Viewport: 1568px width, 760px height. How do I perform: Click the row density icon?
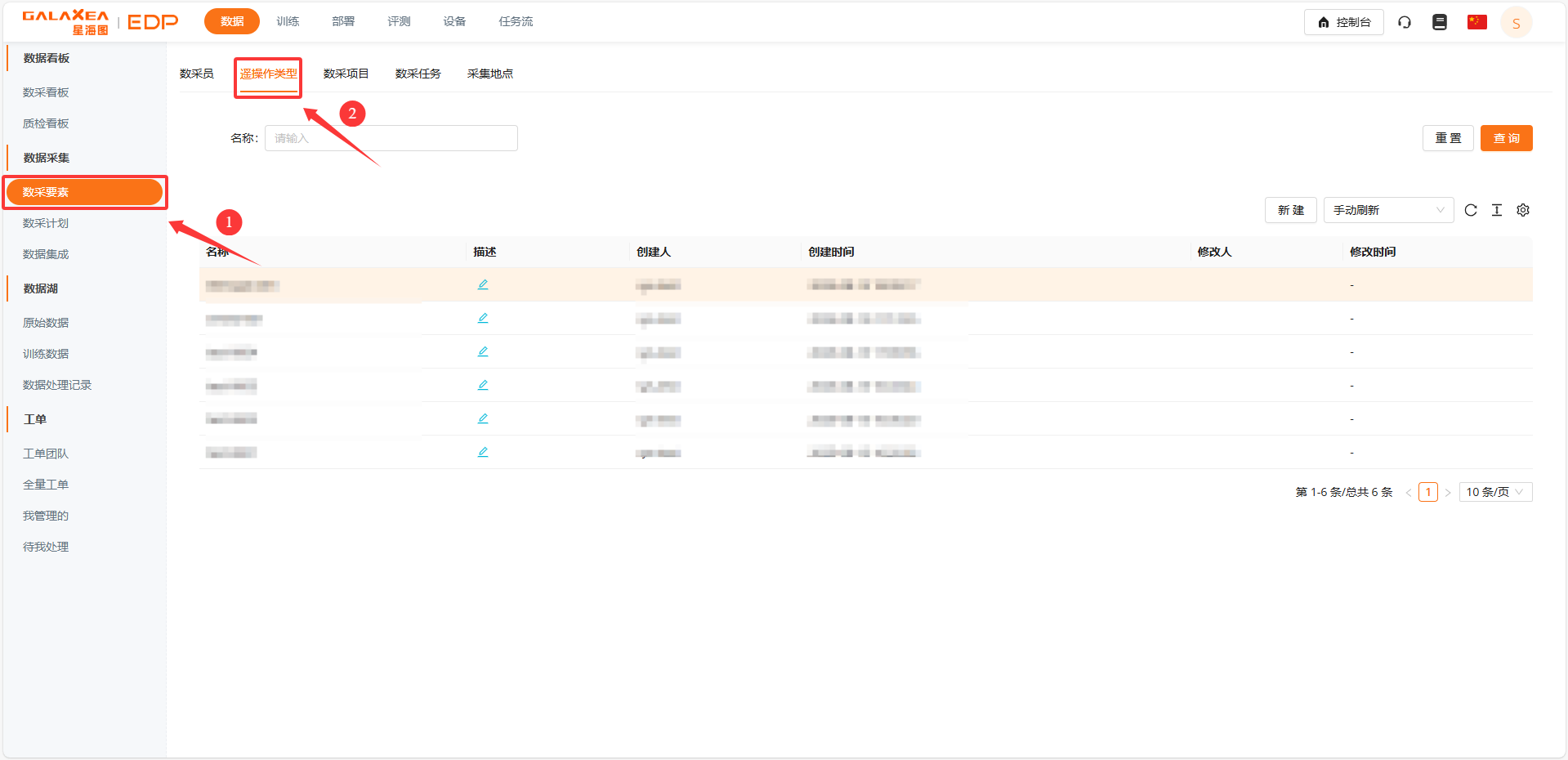pyautogui.click(x=1497, y=210)
